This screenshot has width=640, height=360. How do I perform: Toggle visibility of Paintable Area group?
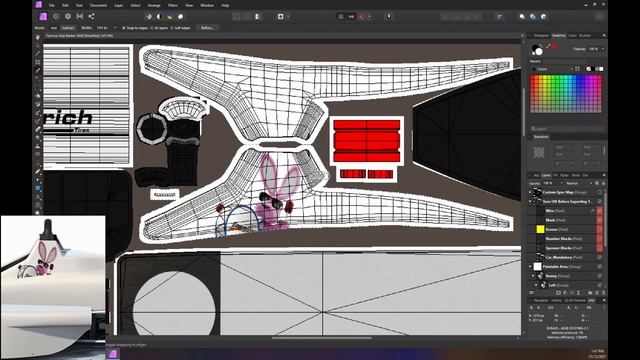coord(600,267)
